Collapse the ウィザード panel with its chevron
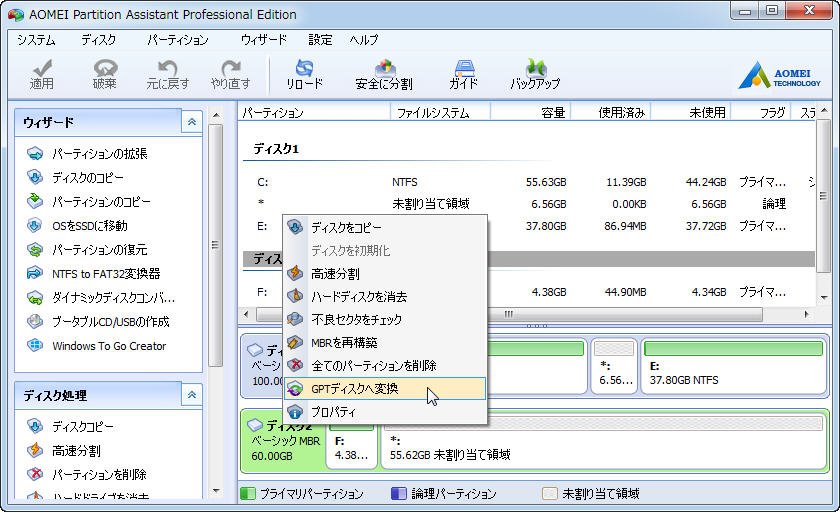Image resolution: width=840 pixels, height=512 pixels. pyautogui.click(x=192, y=122)
